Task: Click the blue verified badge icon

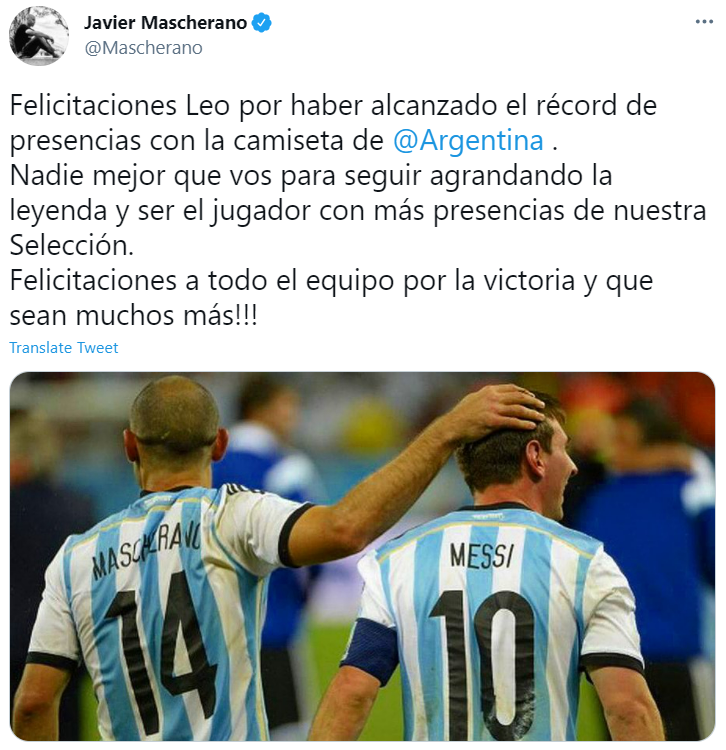Action: coord(262,22)
